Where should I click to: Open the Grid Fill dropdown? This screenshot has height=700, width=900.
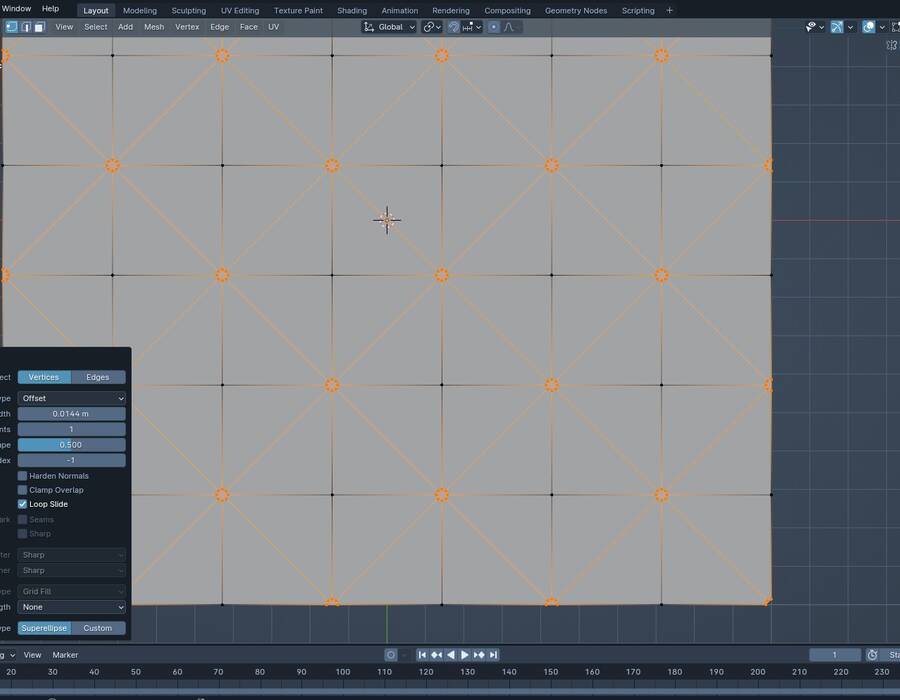point(72,591)
